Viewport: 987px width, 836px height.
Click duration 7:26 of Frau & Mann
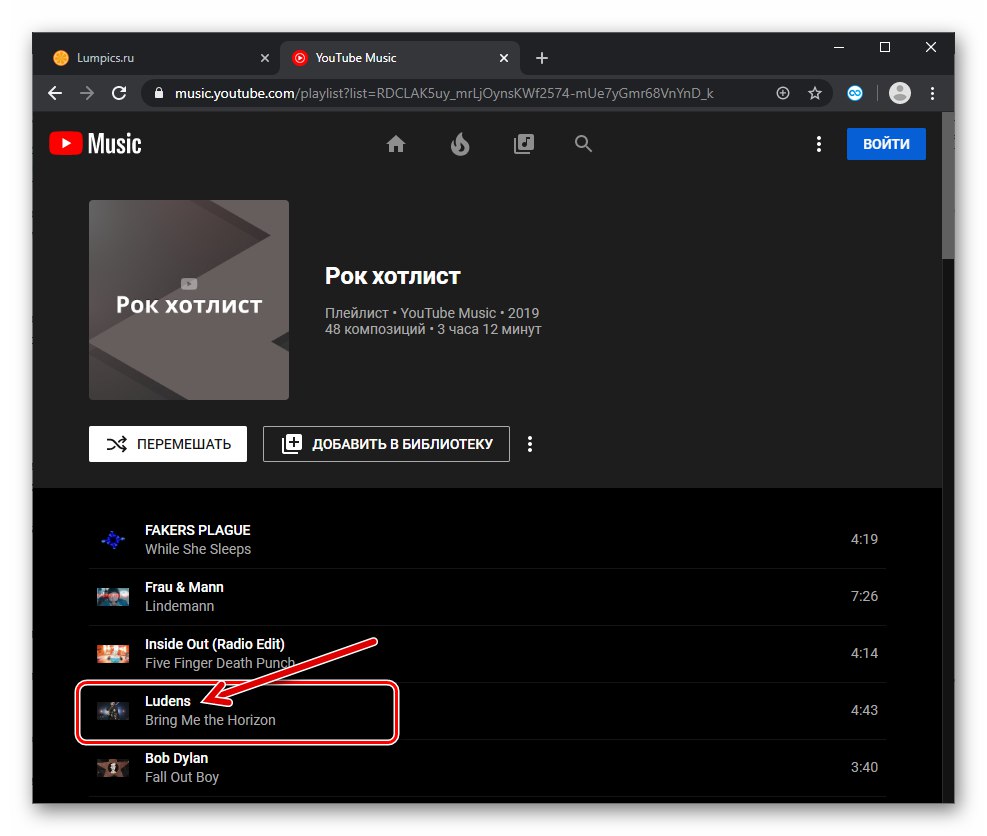click(x=864, y=596)
